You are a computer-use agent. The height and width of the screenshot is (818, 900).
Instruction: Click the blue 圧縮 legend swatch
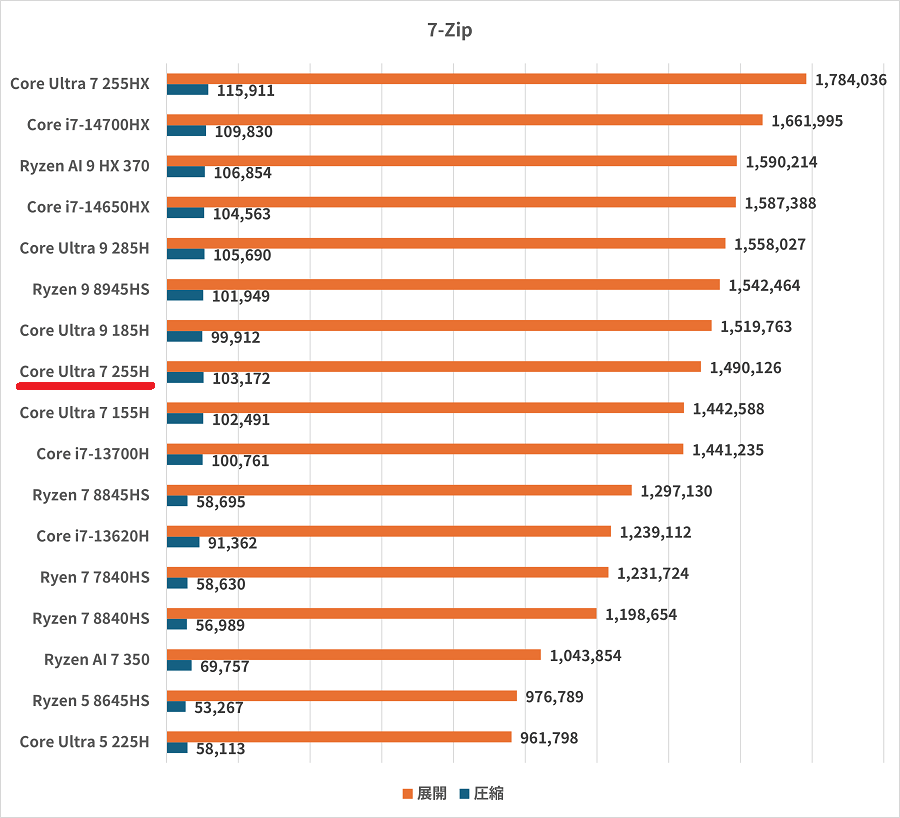tap(464, 794)
